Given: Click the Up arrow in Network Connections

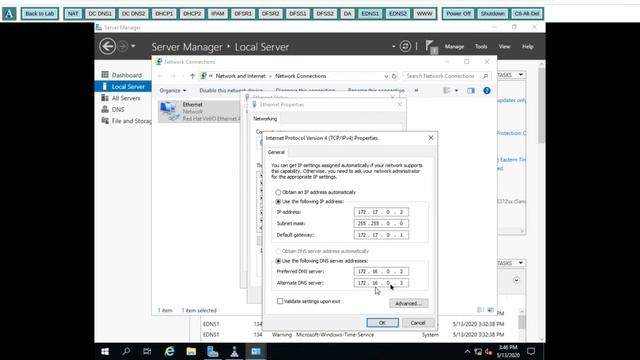Looking at the screenshot, I should (192, 76).
